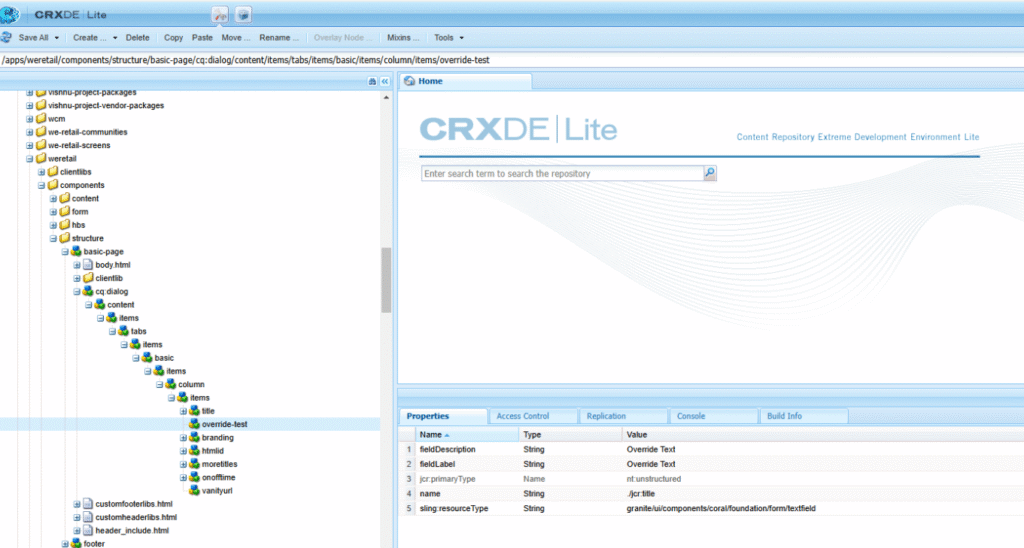Click the override-test node icon
Image resolution: width=1024 pixels, height=548 pixels.
point(194,424)
